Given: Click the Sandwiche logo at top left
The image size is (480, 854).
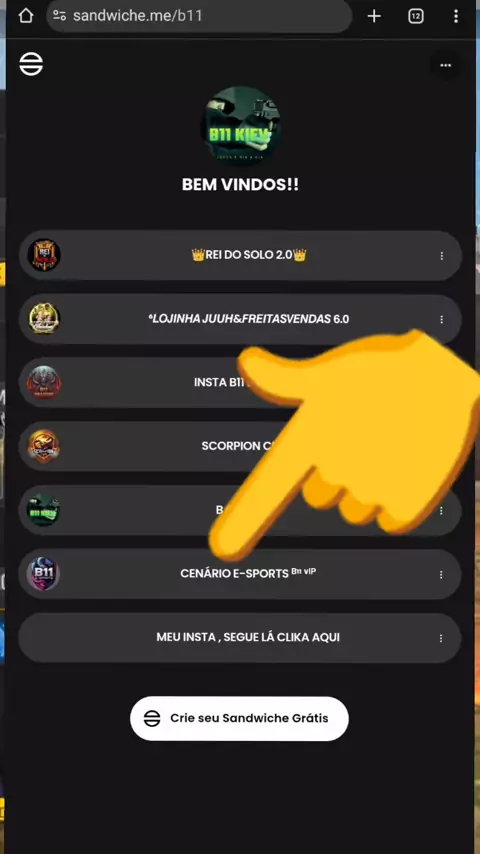Looking at the screenshot, I should pyautogui.click(x=31, y=64).
